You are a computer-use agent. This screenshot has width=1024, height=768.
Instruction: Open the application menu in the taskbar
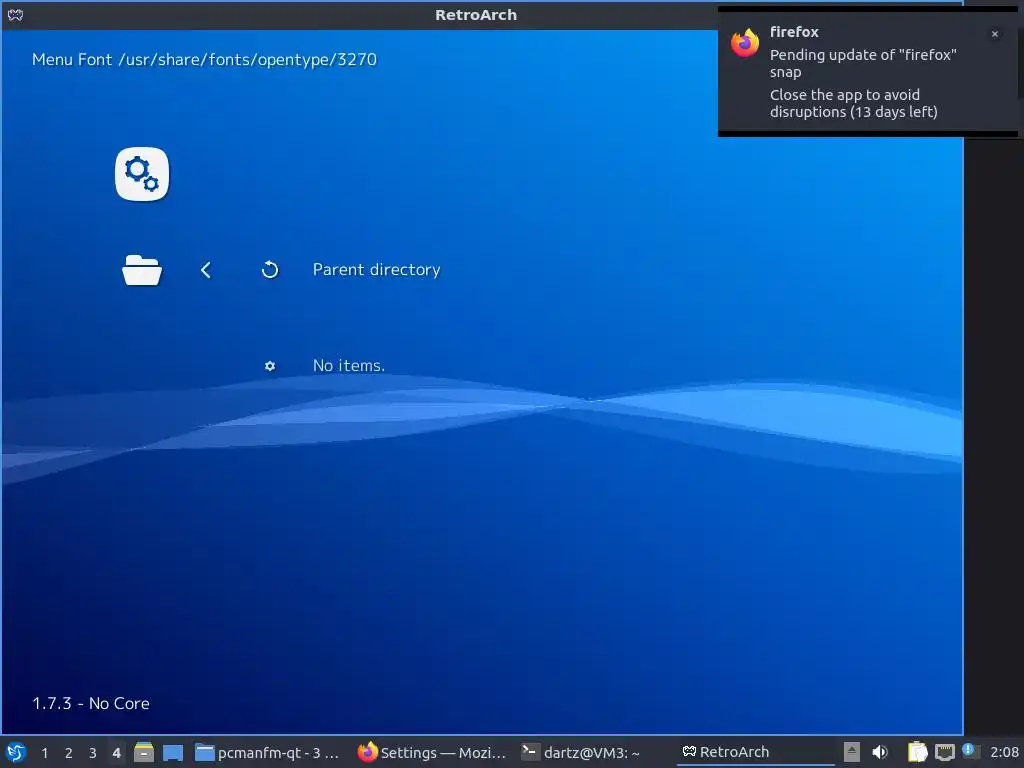pos(16,752)
